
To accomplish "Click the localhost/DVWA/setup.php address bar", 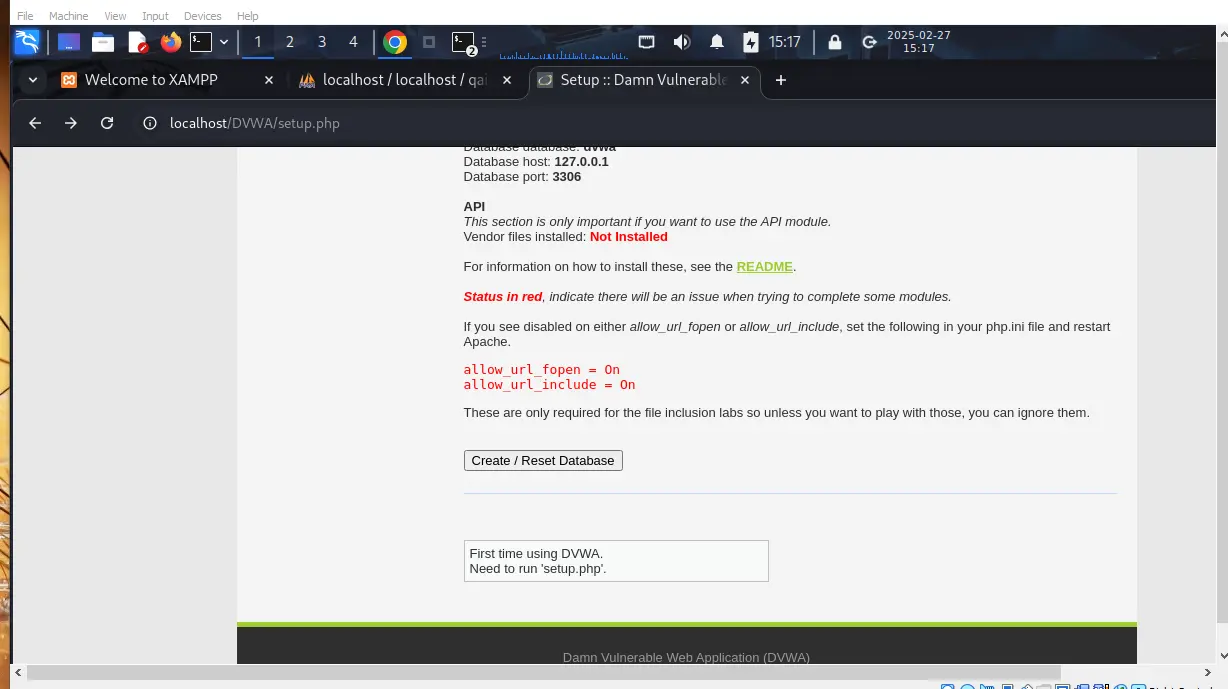I will pyautogui.click(x=255, y=123).
